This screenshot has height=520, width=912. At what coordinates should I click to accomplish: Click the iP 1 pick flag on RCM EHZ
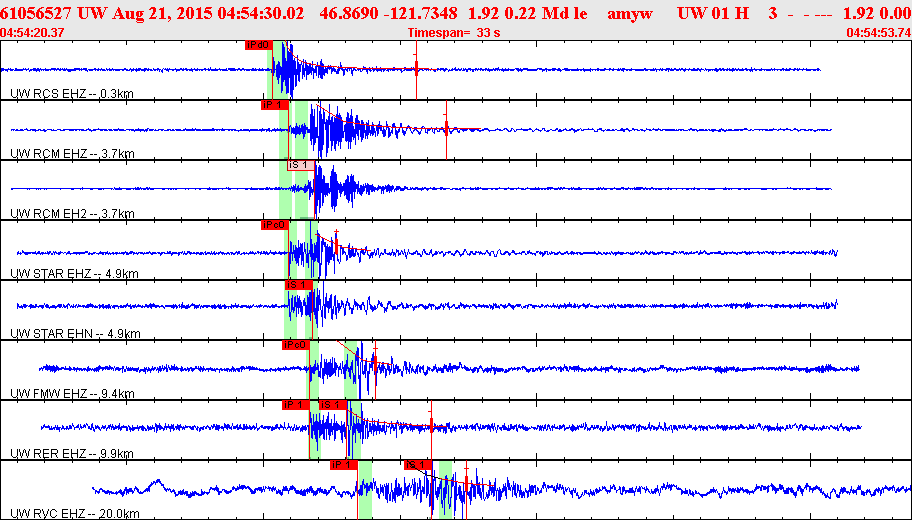click(275, 105)
